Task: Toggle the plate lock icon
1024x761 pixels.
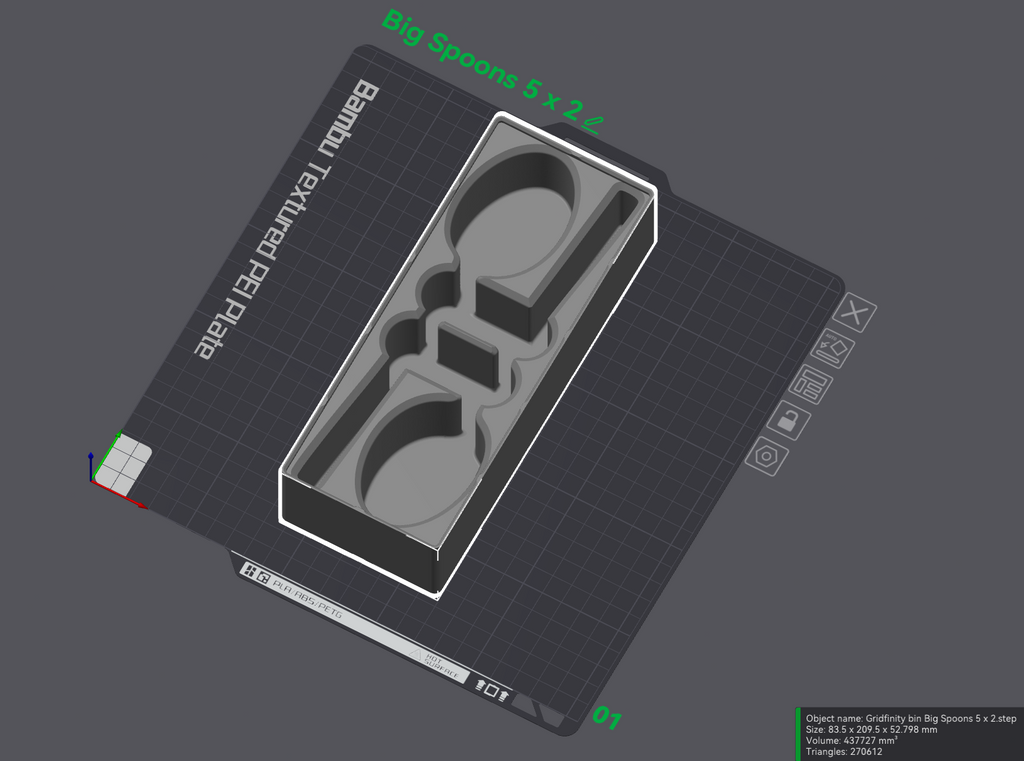Action: coord(788,421)
